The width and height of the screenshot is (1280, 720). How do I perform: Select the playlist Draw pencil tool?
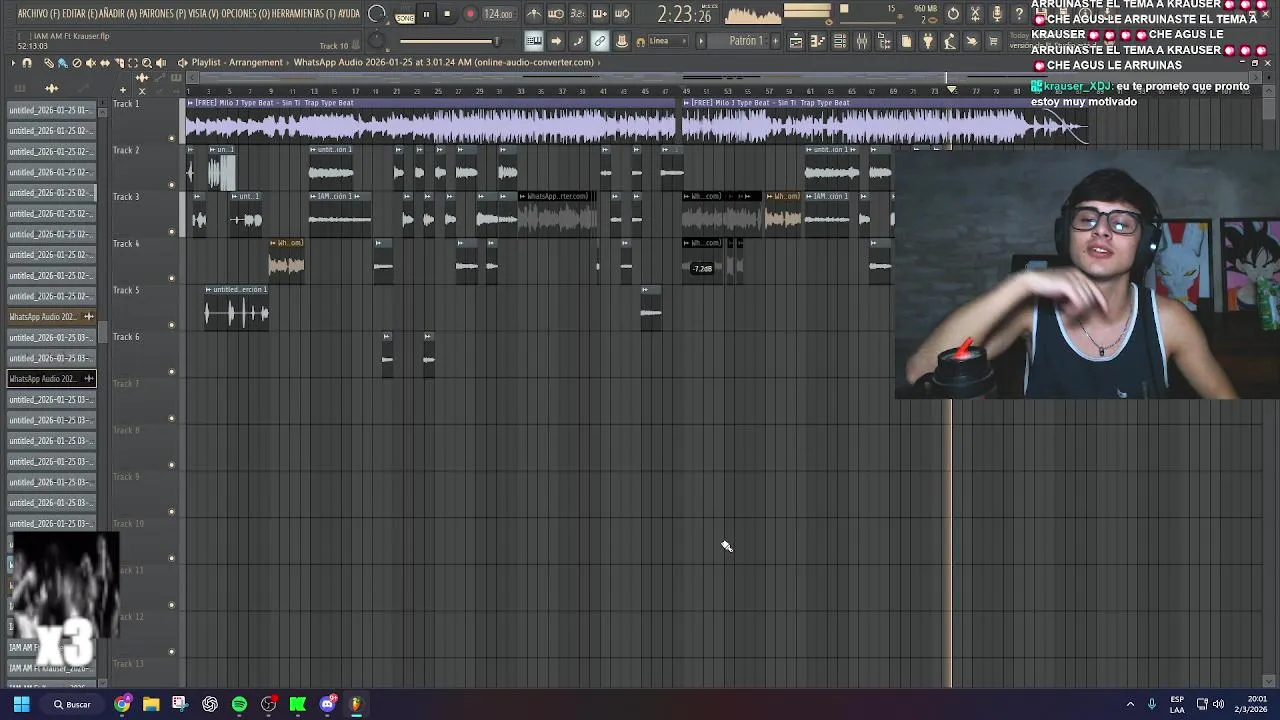point(49,63)
